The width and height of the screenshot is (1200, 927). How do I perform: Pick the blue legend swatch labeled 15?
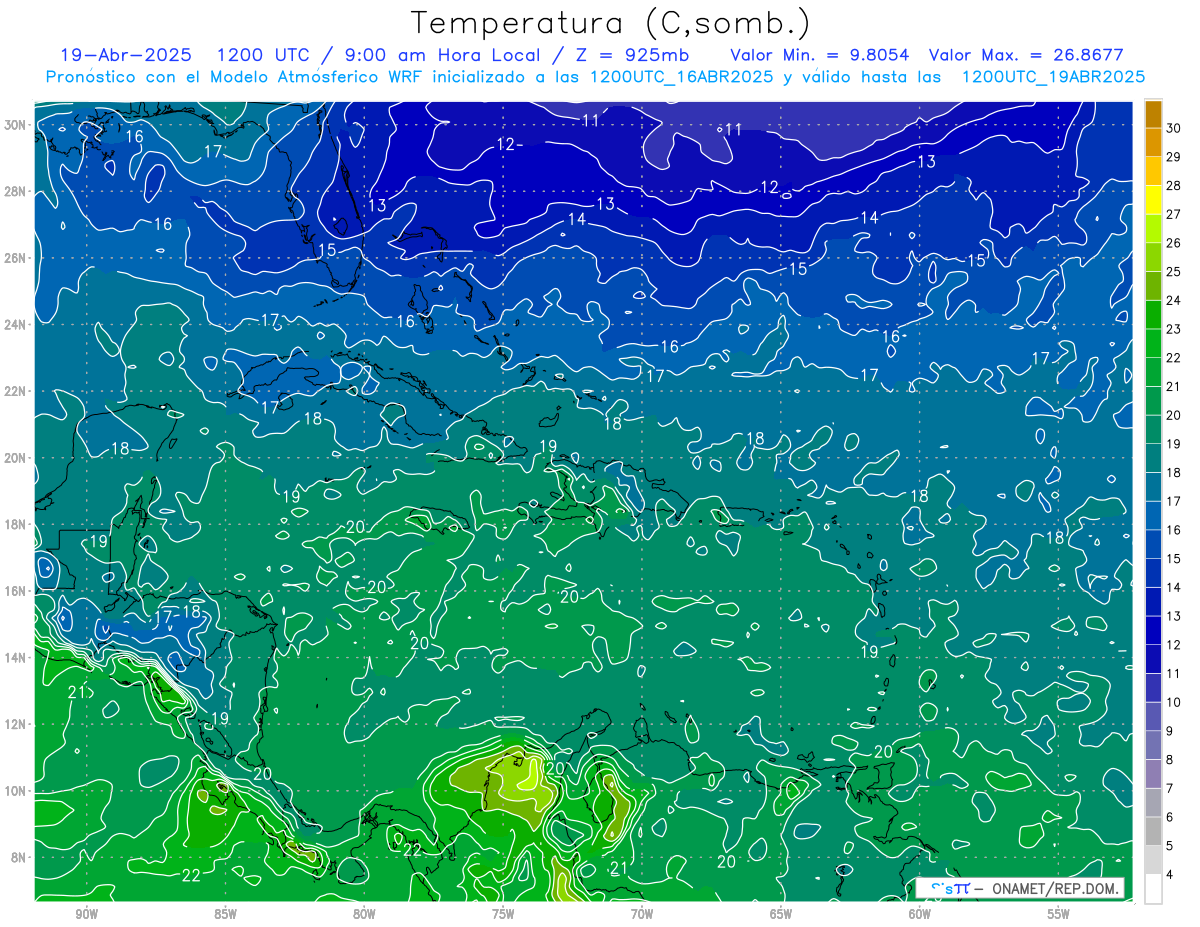click(1153, 544)
